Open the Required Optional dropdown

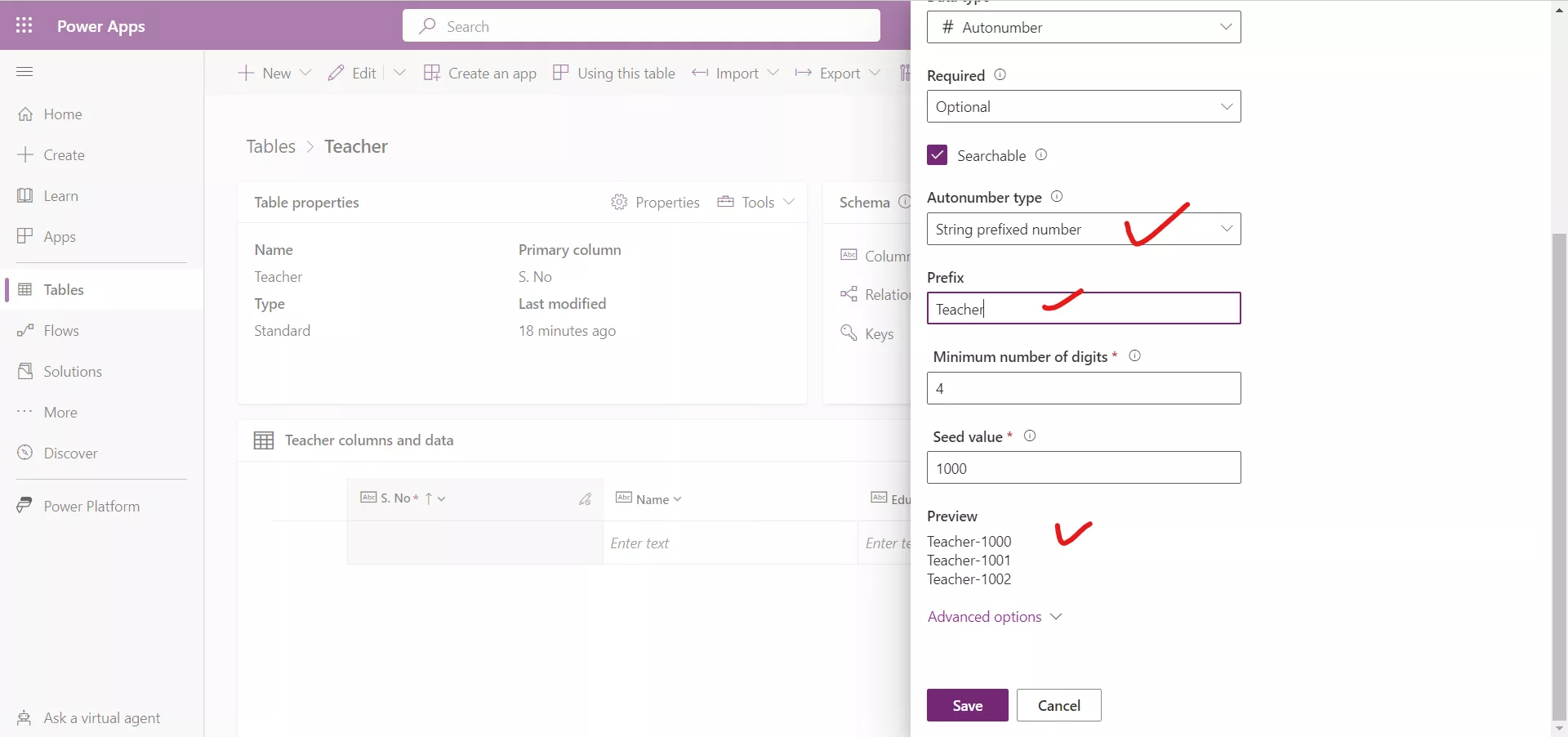pyautogui.click(x=1084, y=106)
